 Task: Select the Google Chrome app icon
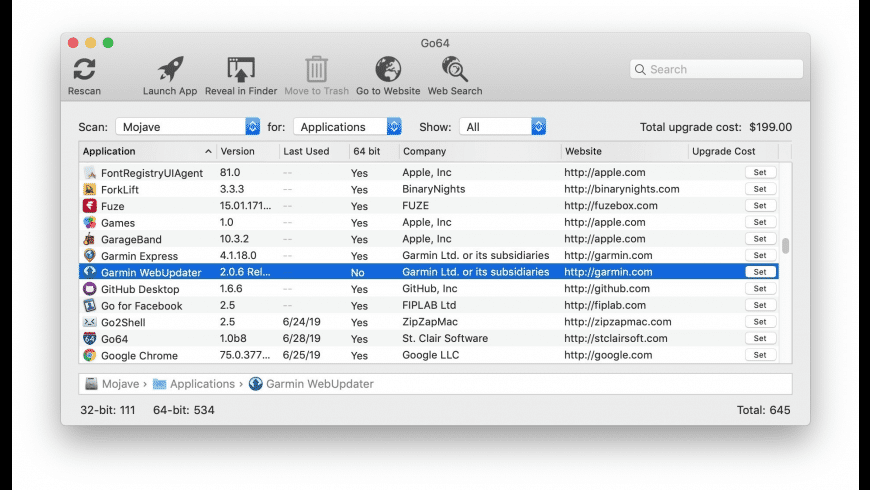pyautogui.click(x=89, y=355)
